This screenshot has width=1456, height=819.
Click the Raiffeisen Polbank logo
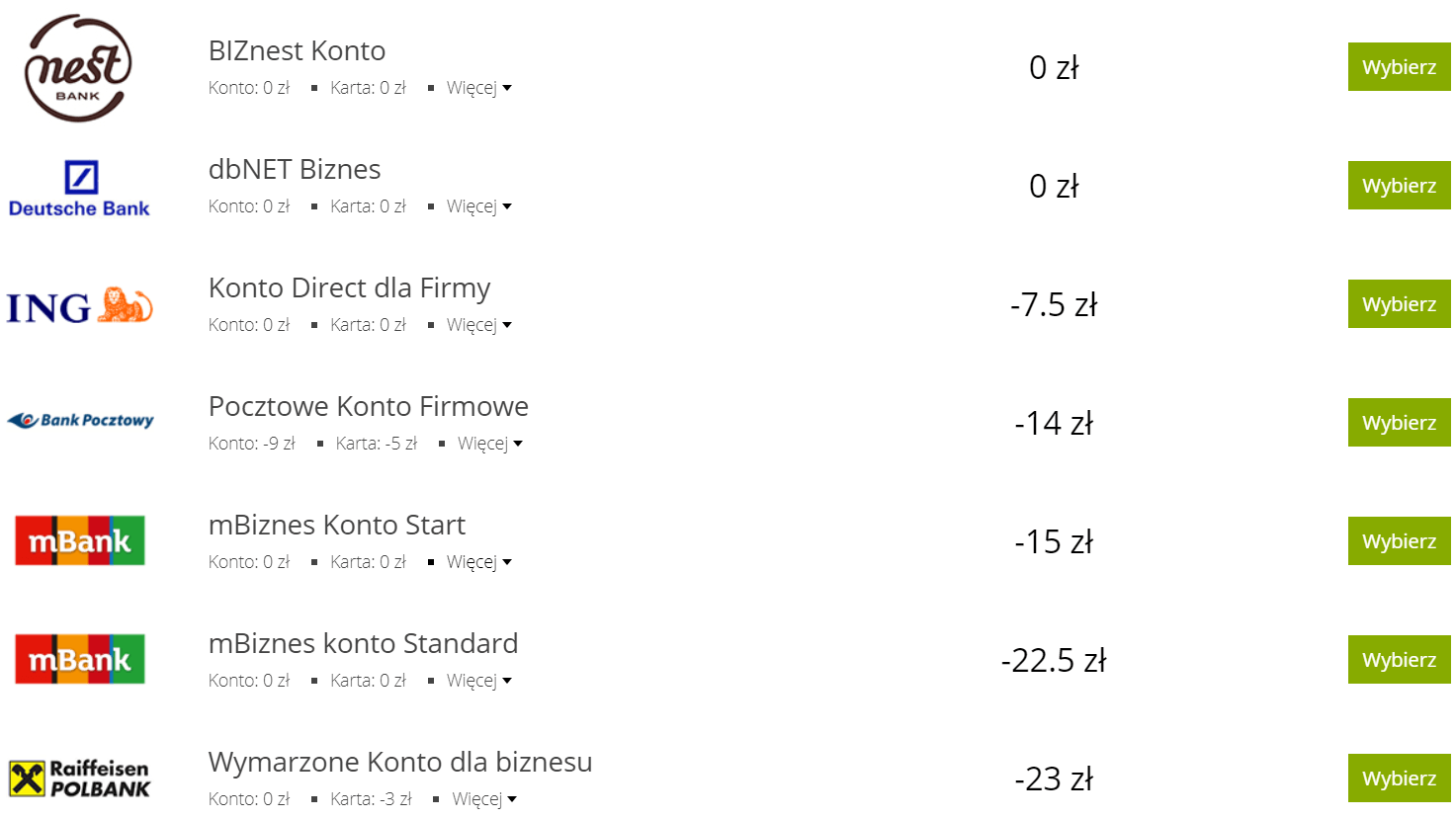click(x=80, y=778)
